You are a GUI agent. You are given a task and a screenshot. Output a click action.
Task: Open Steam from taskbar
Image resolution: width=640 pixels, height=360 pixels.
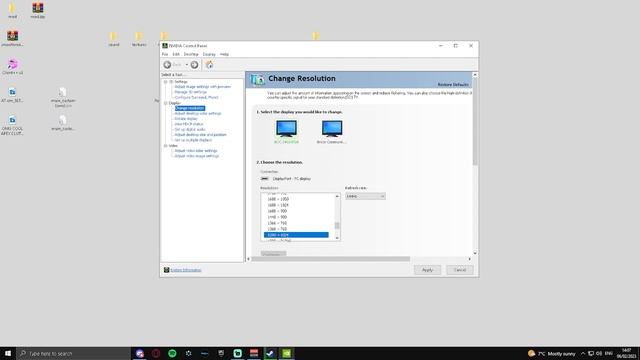click(x=270, y=353)
